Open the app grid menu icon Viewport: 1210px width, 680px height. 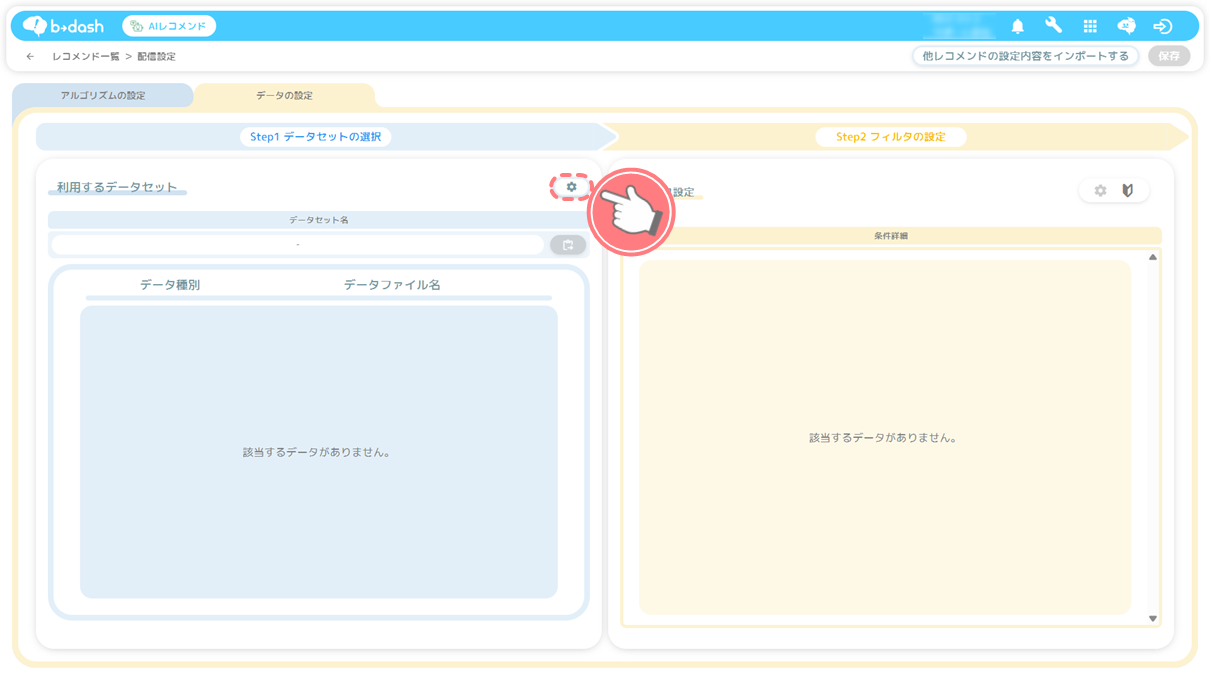[1090, 26]
